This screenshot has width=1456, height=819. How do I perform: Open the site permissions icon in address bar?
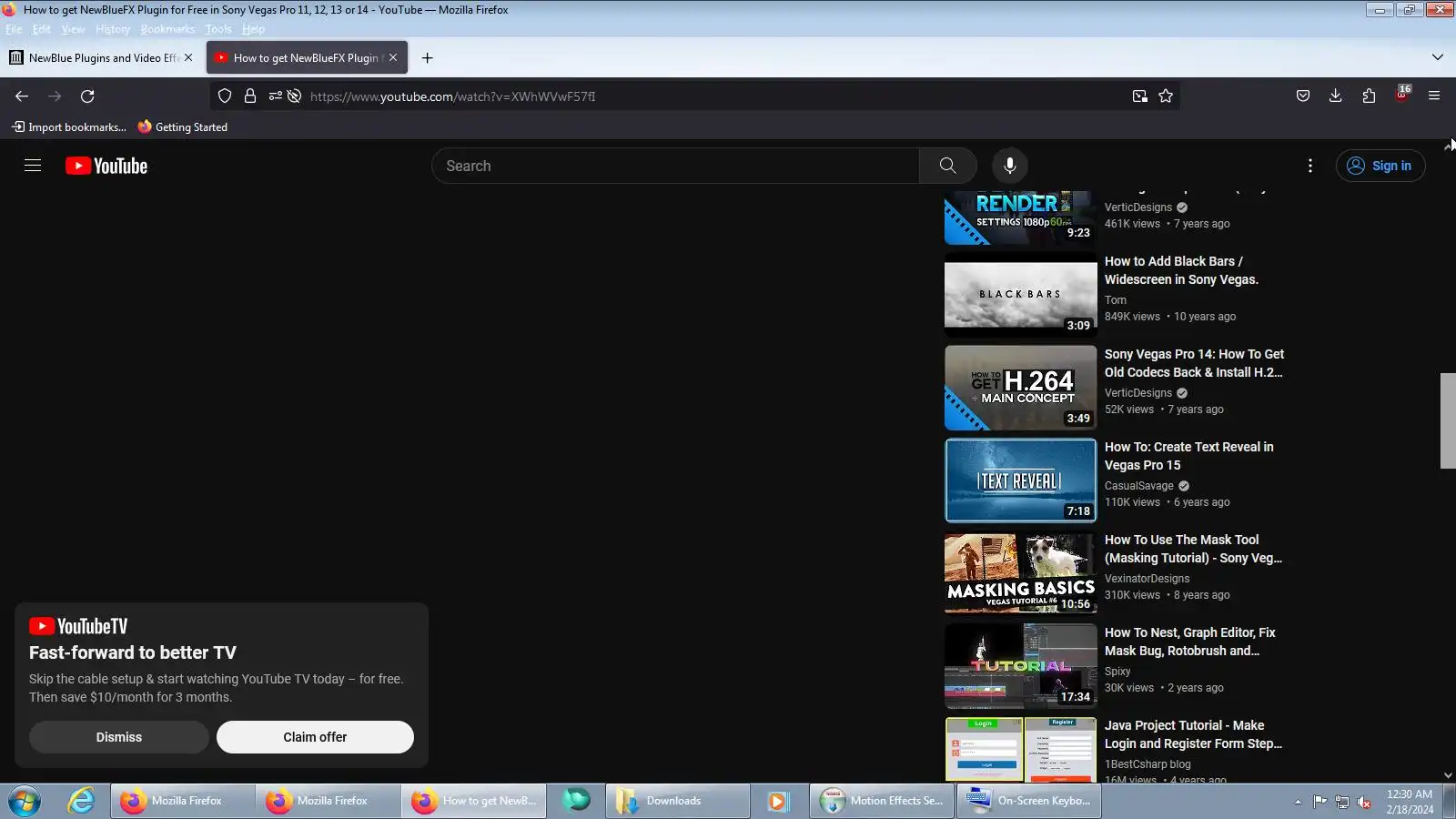click(x=275, y=96)
